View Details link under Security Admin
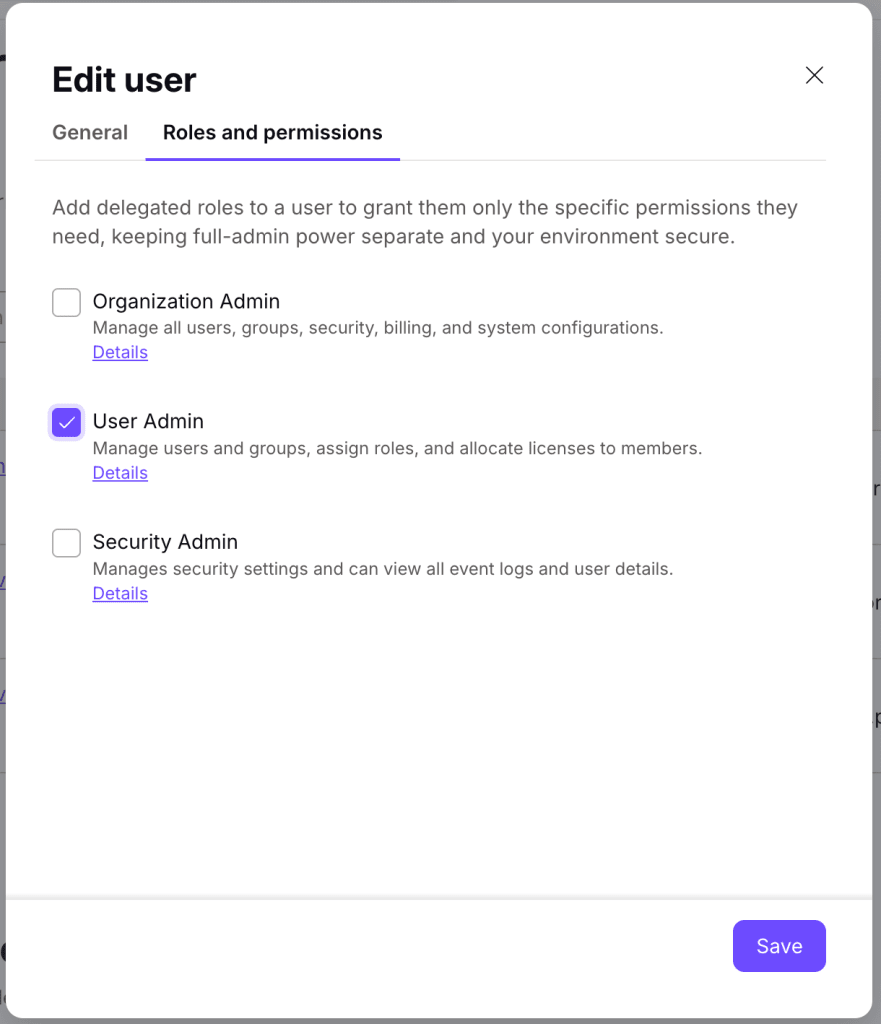Image resolution: width=881 pixels, height=1024 pixels. (x=120, y=594)
